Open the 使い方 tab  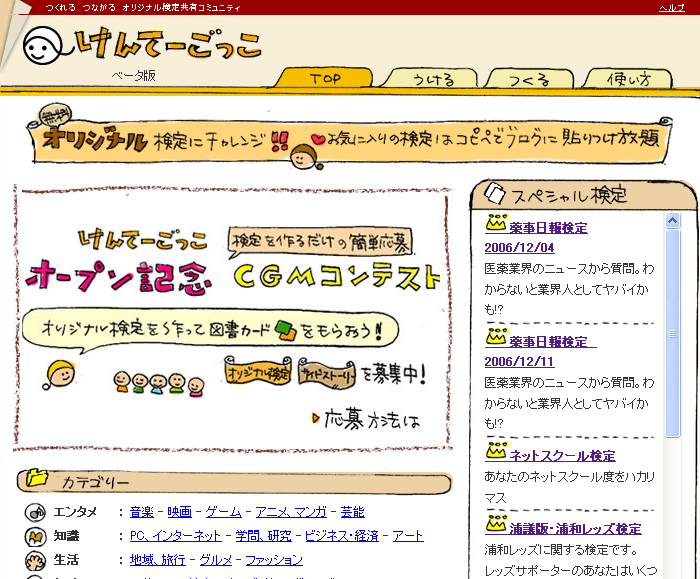pos(629,79)
